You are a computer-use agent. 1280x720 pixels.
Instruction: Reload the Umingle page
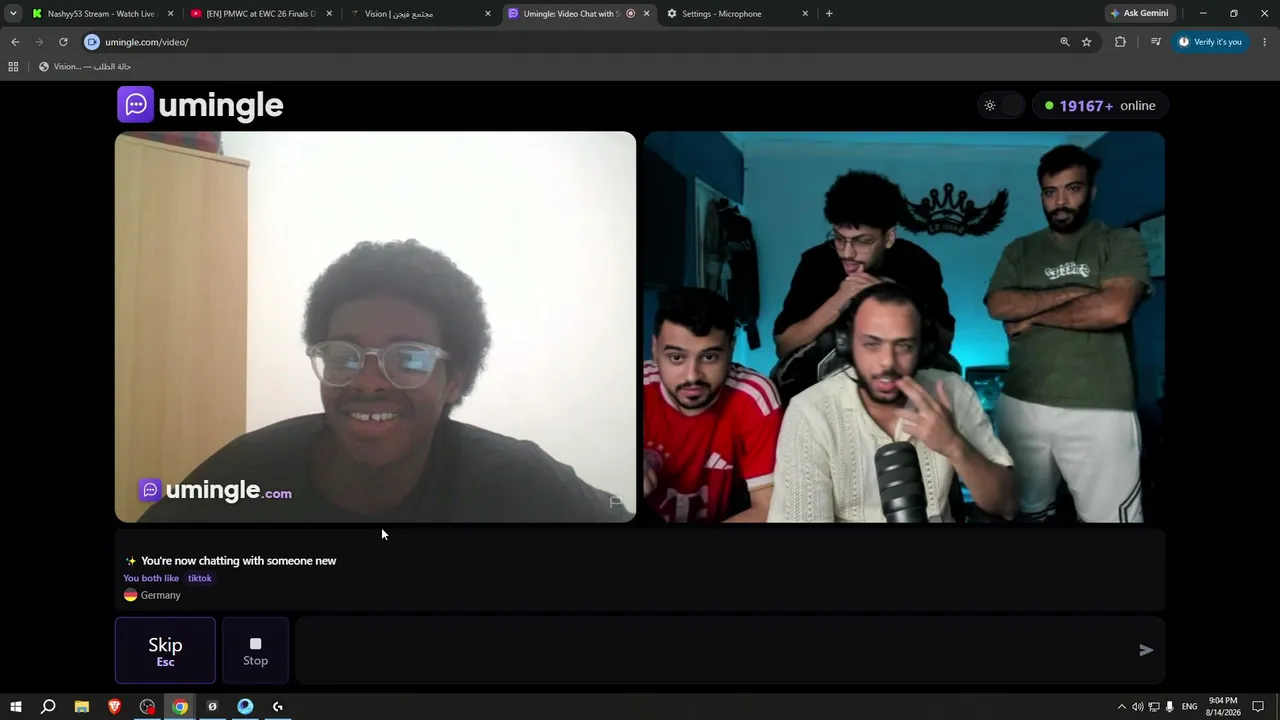pos(63,42)
